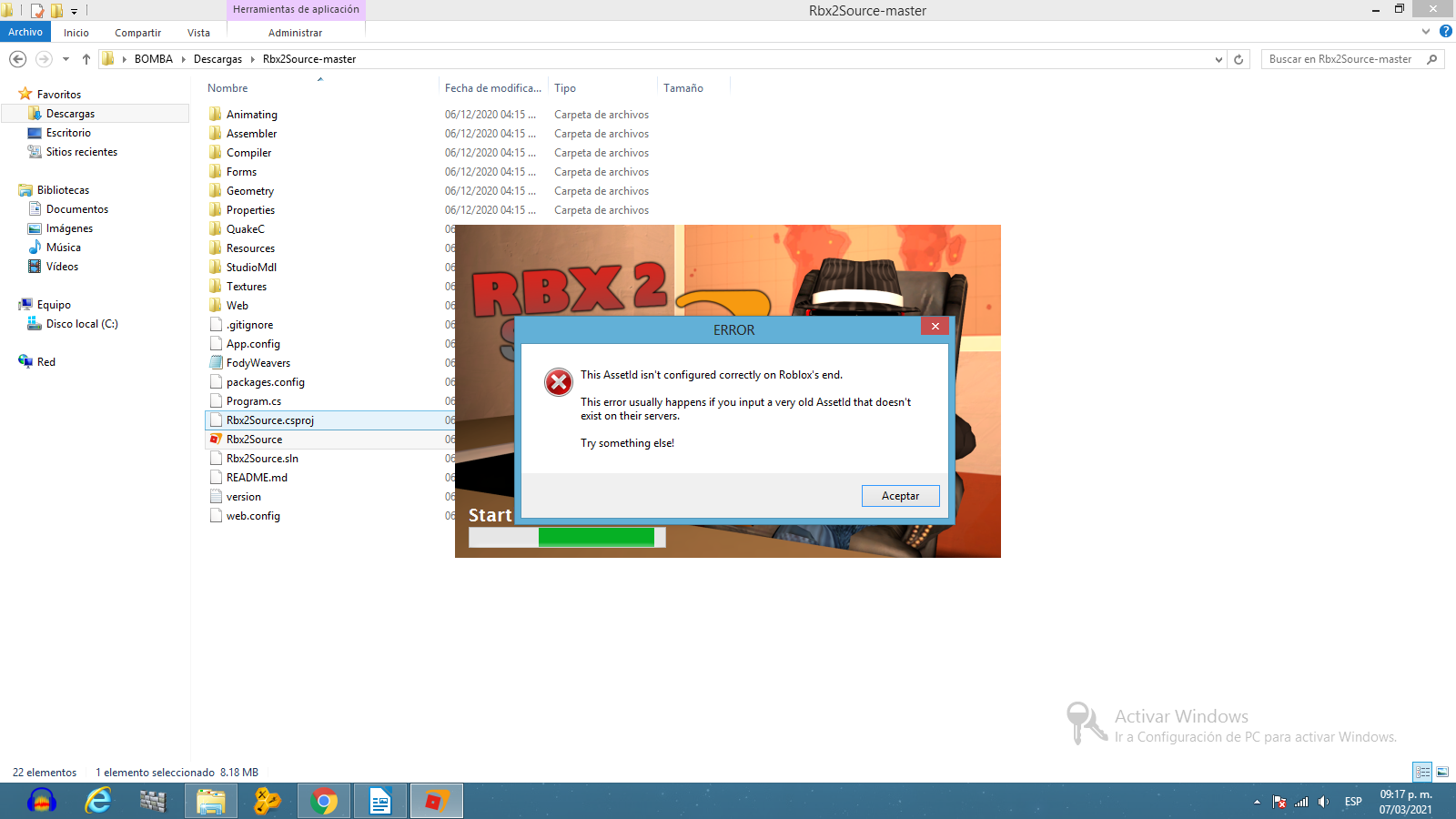Click inside the Buscar search box
Viewport: 1456px width, 819px height.
(x=1338, y=58)
